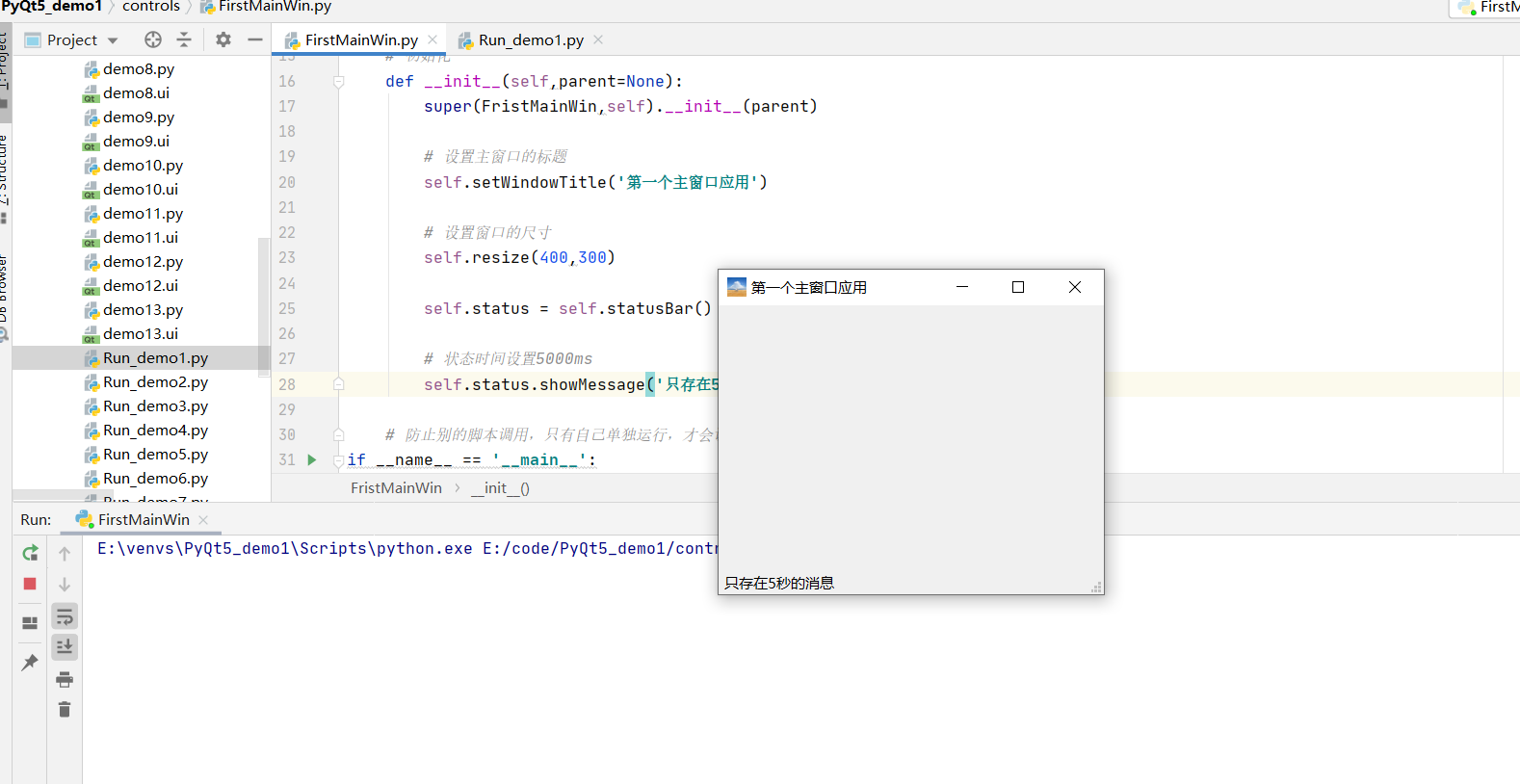Image resolution: width=1520 pixels, height=784 pixels.
Task: Click collapse all icon in Project panel
Action: 184,39
